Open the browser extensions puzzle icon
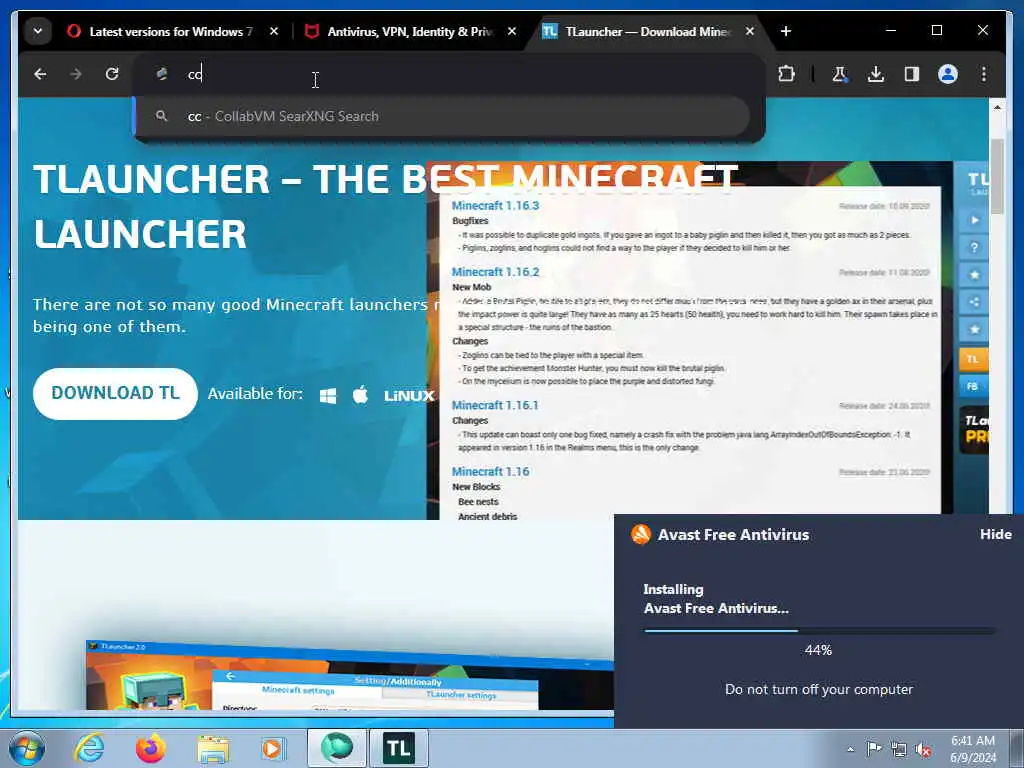The width and height of the screenshot is (1024, 768). point(787,74)
